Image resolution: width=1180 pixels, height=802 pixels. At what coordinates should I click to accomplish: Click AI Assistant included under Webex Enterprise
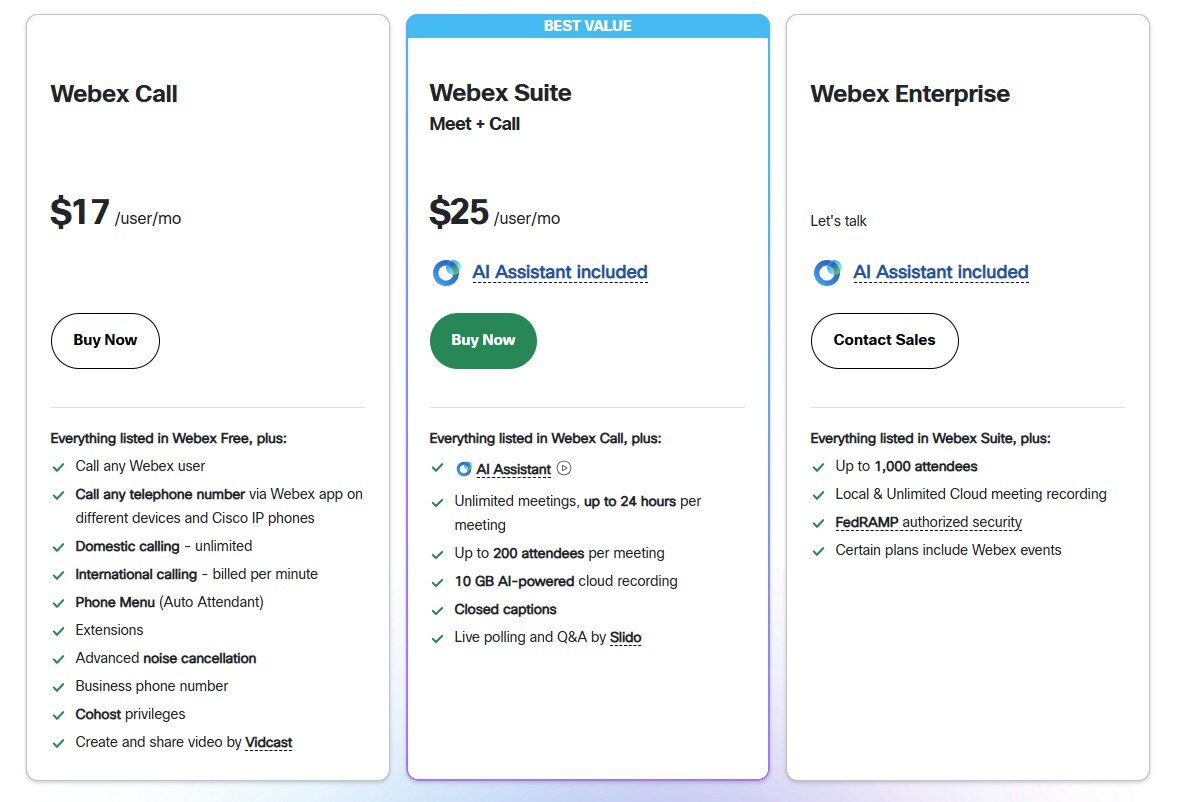click(x=941, y=272)
